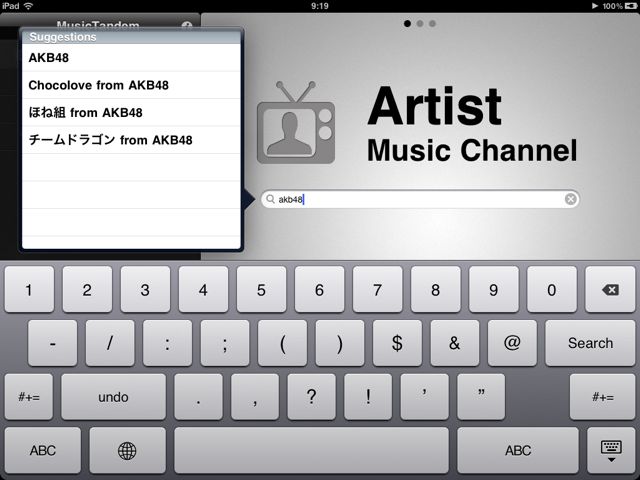This screenshot has height=480, width=640.
Task: Tap the Wi-Fi icon in status bar
Action: pos(28,6)
